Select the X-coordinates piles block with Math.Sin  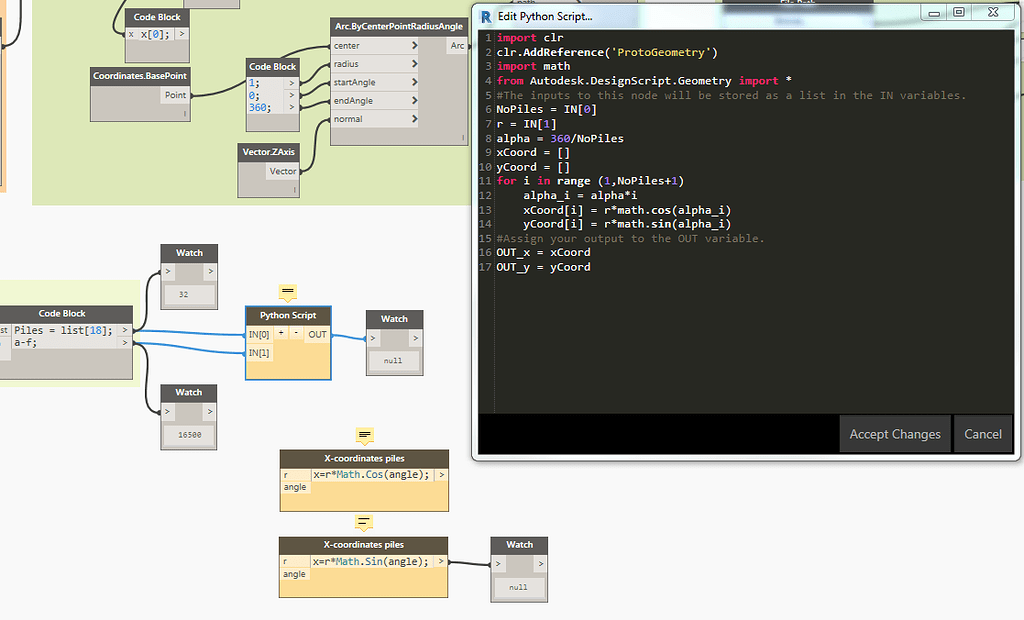[363, 545]
